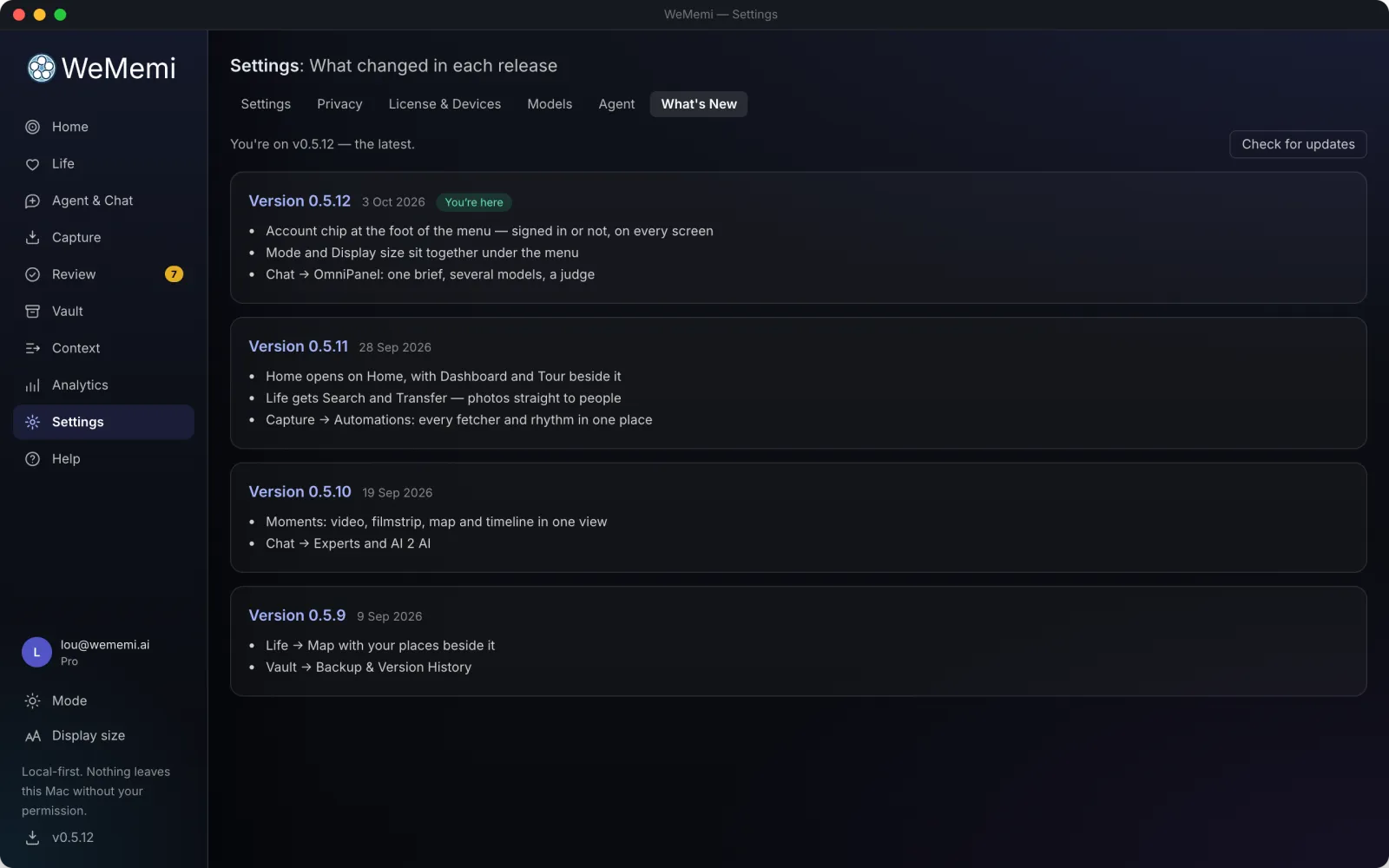Open the lou@wememi.ai account chip

click(x=103, y=652)
